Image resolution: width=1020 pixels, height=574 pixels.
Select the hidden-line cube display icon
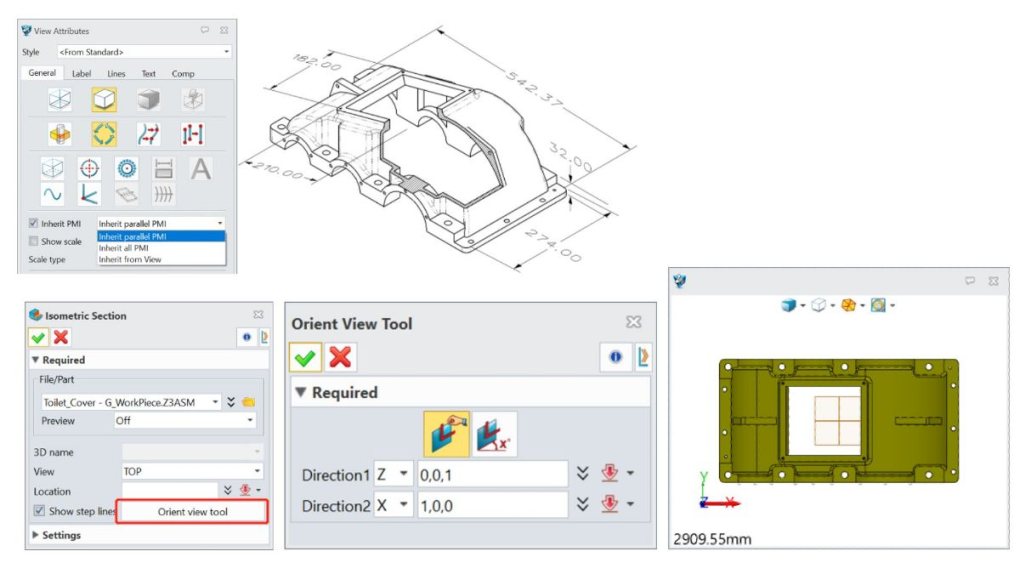[104, 100]
